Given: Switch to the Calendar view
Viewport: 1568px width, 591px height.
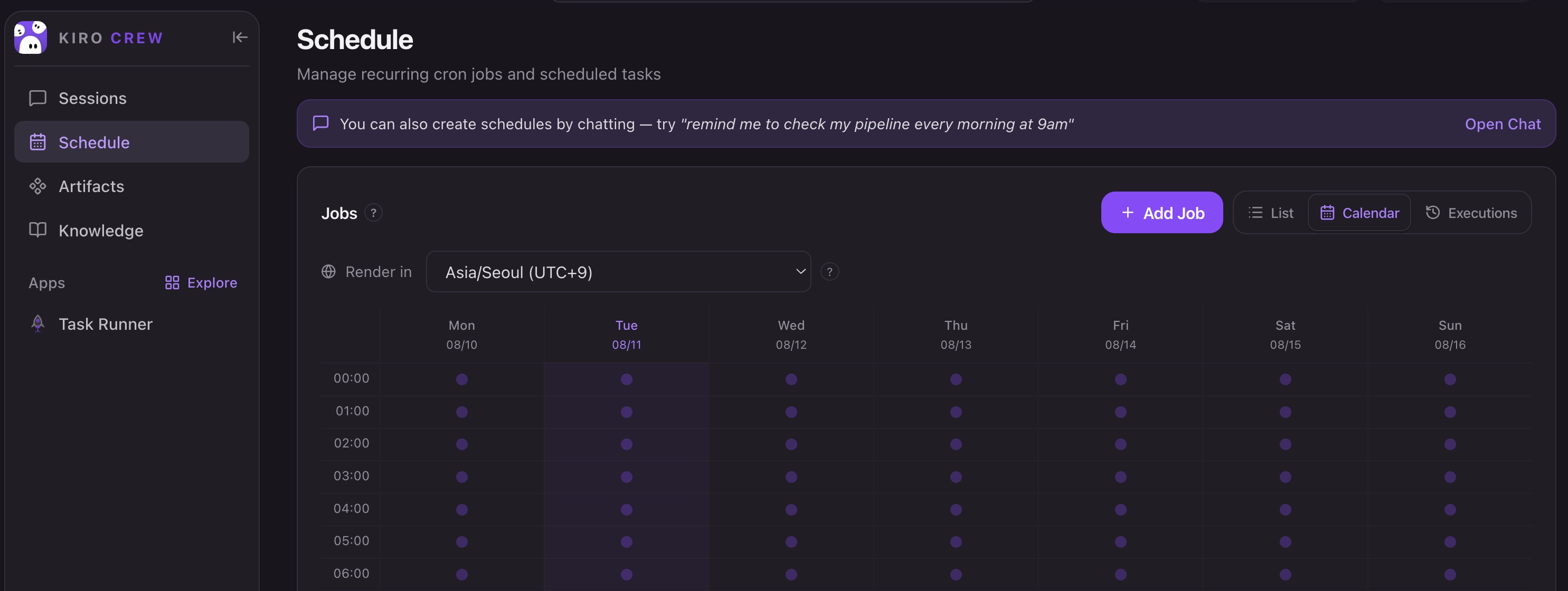Looking at the screenshot, I should coord(1359,213).
